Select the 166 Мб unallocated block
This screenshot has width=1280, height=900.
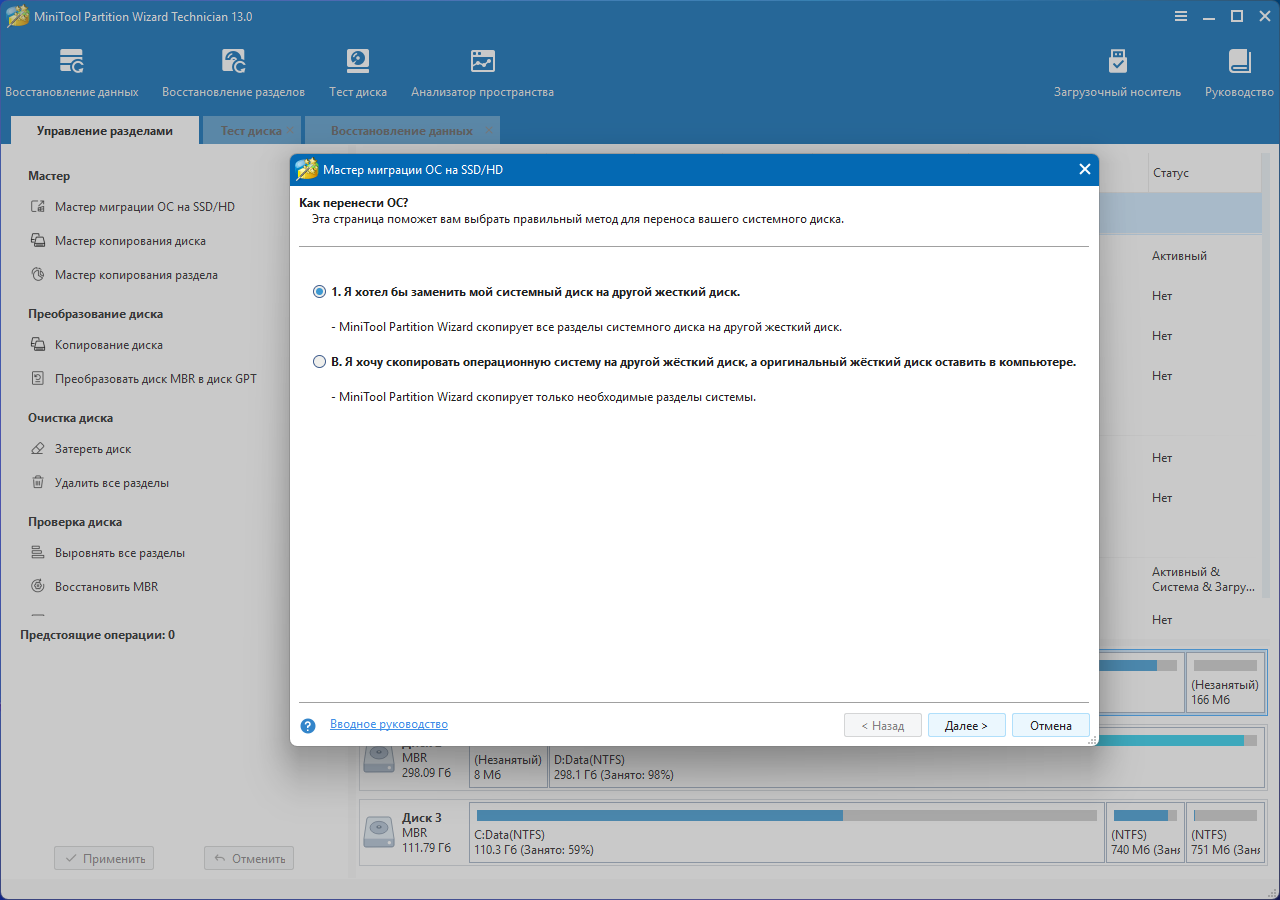pos(1225,682)
